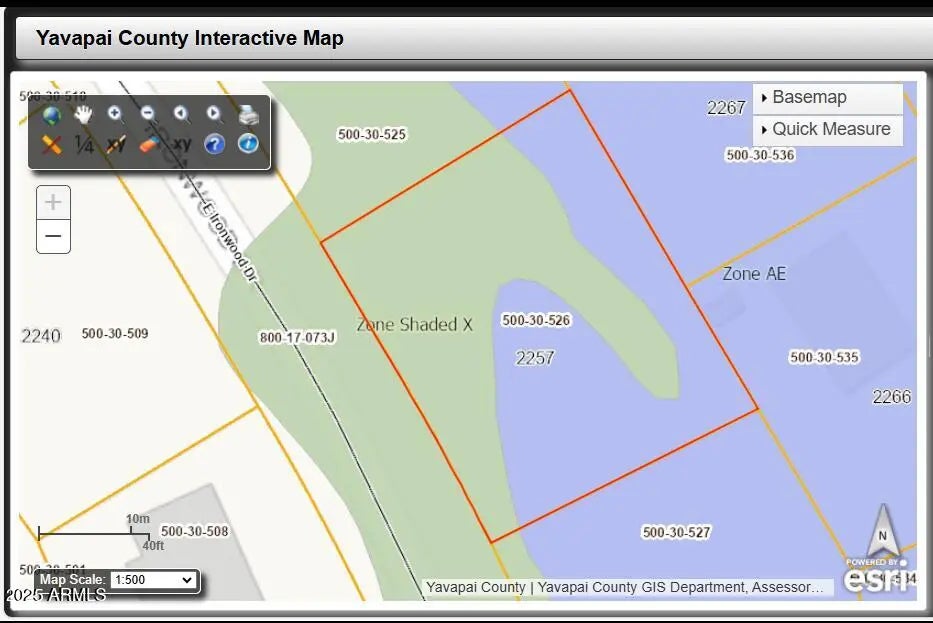This screenshot has height=623, width=933.
Task: Activate the zoom-out magnifier tool
Action: 148,114
